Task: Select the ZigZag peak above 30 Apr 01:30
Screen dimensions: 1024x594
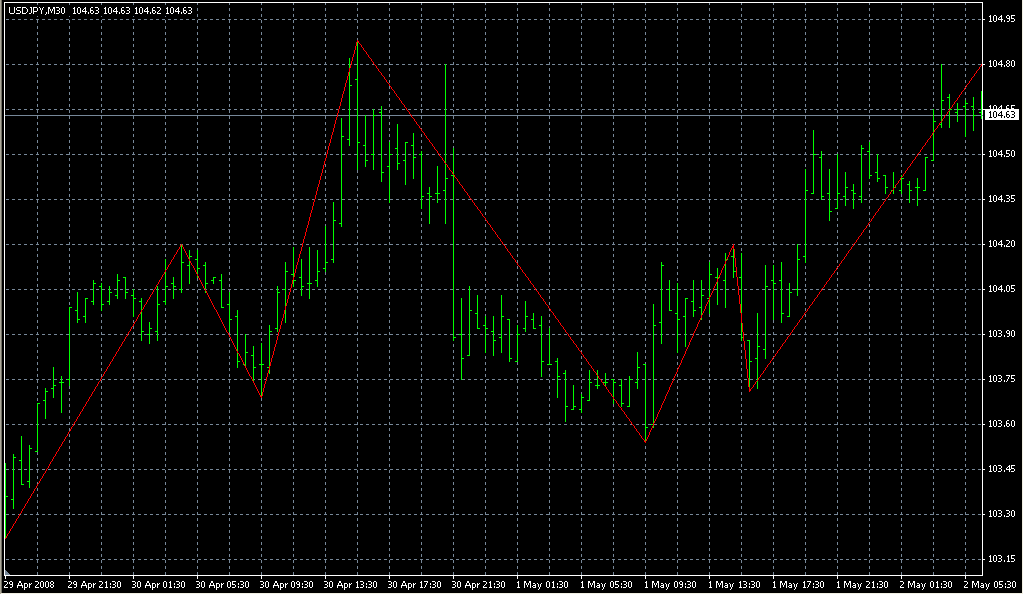Action: (181, 244)
